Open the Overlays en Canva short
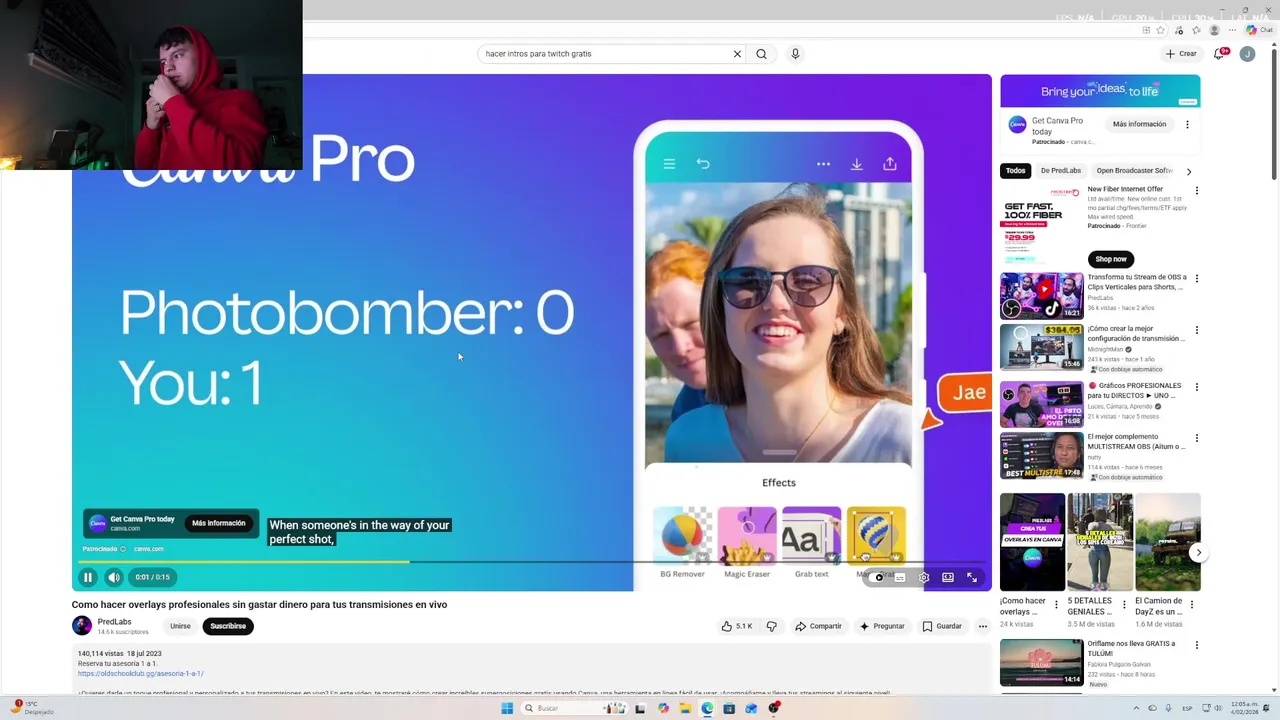Viewport: 1280px width, 720px height. point(1032,542)
